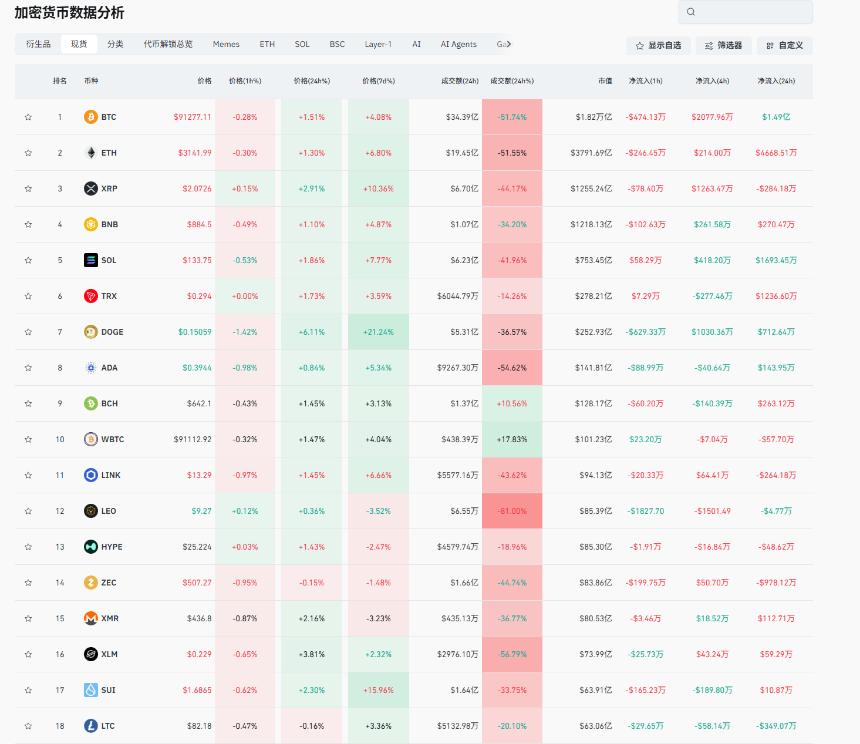The height and width of the screenshot is (744, 860).
Task: Click the TRX coin icon
Action: tap(90, 296)
